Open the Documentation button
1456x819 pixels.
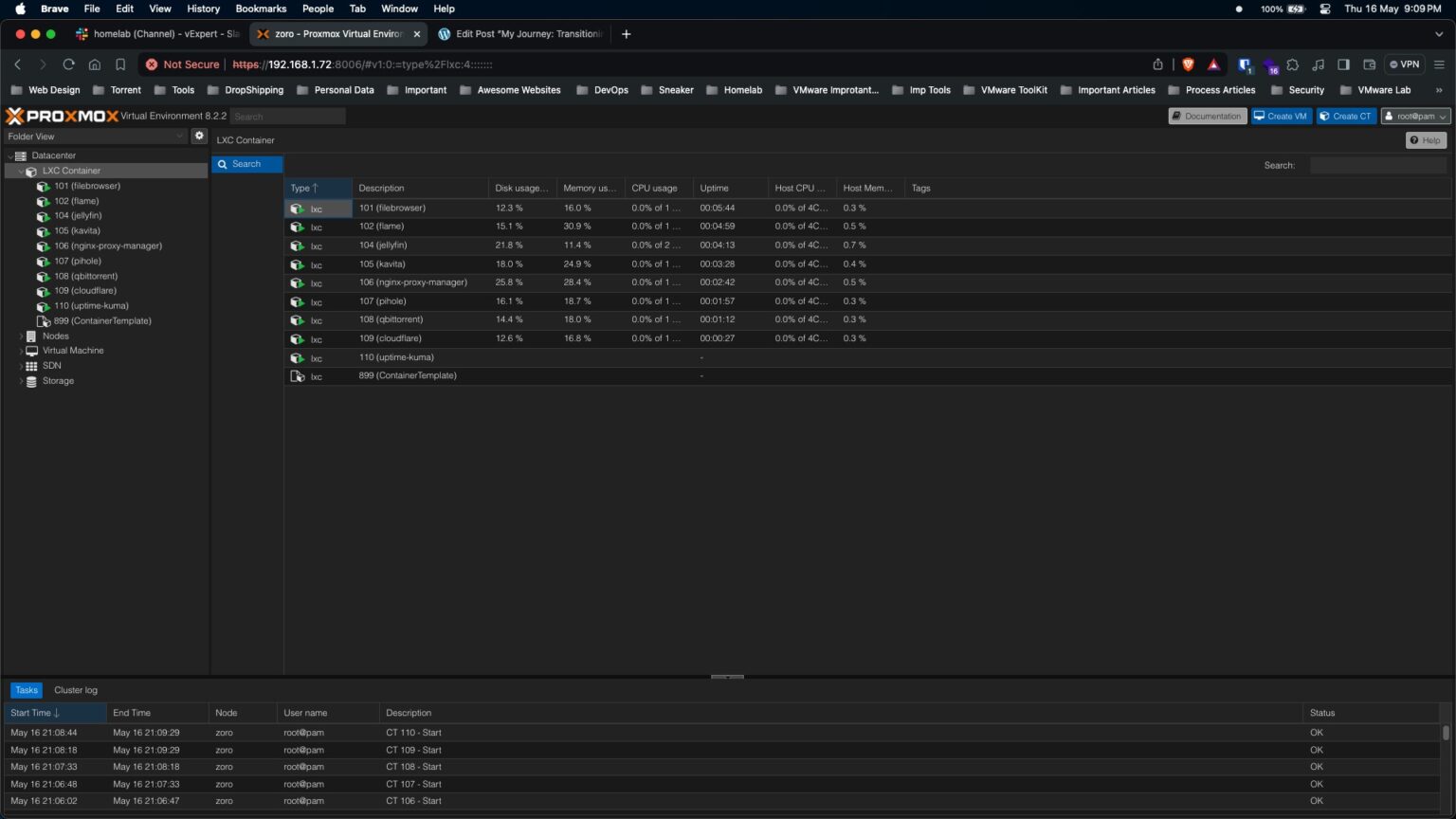click(1207, 116)
